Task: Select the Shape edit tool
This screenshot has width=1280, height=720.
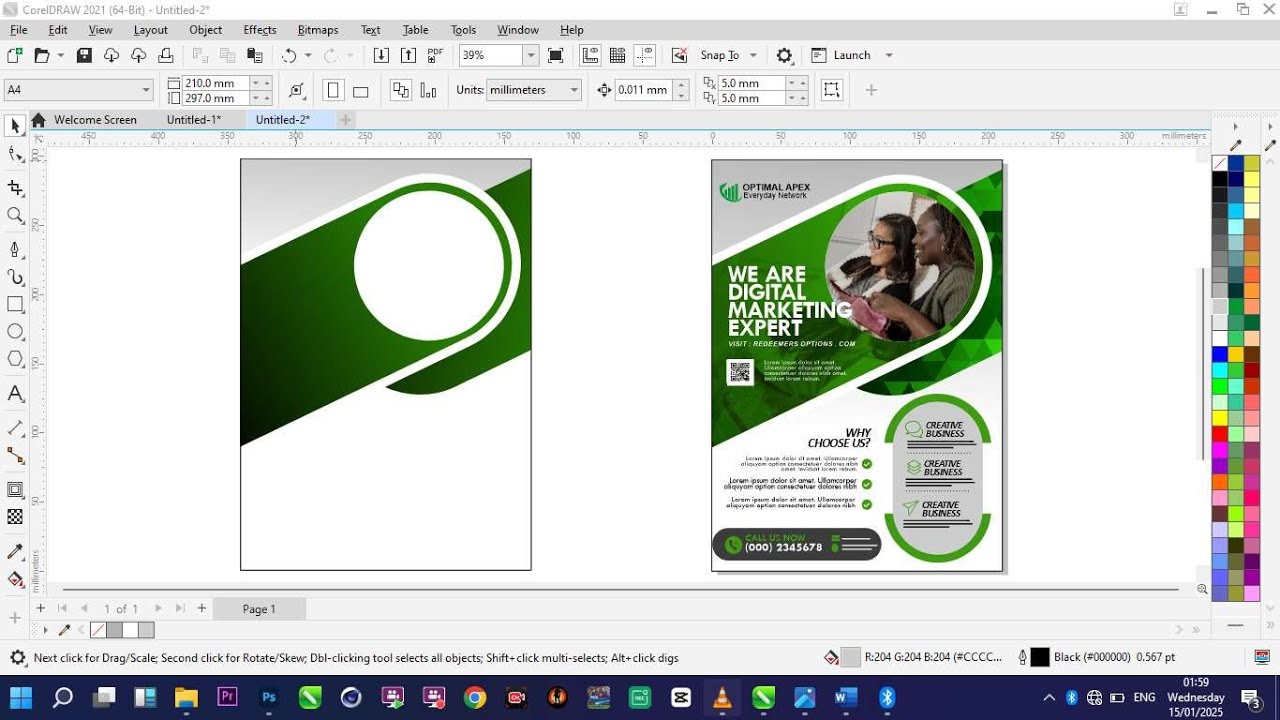Action: click(x=15, y=154)
